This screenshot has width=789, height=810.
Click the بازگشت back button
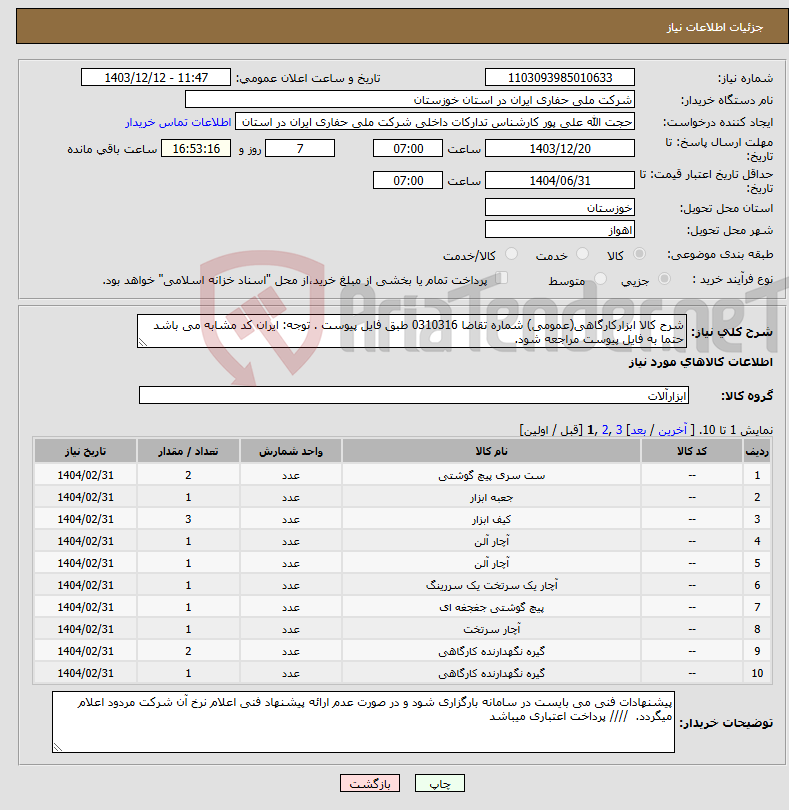[370, 783]
